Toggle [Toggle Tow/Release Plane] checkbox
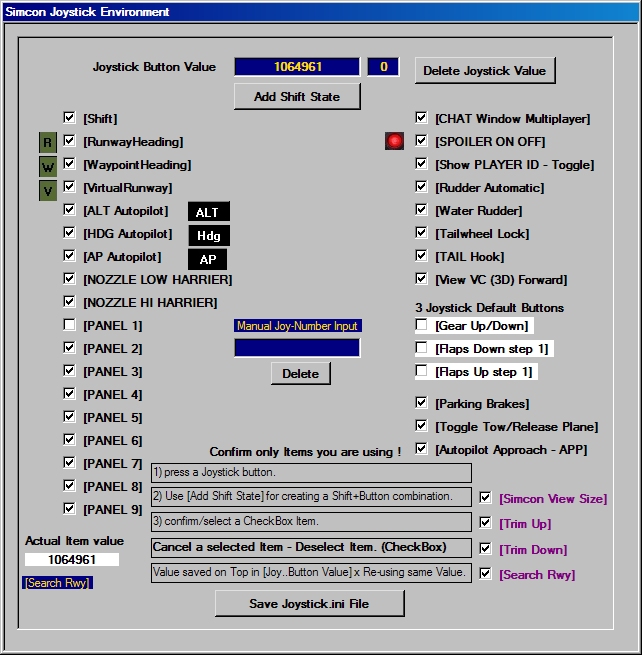This screenshot has width=642, height=655. [421, 426]
